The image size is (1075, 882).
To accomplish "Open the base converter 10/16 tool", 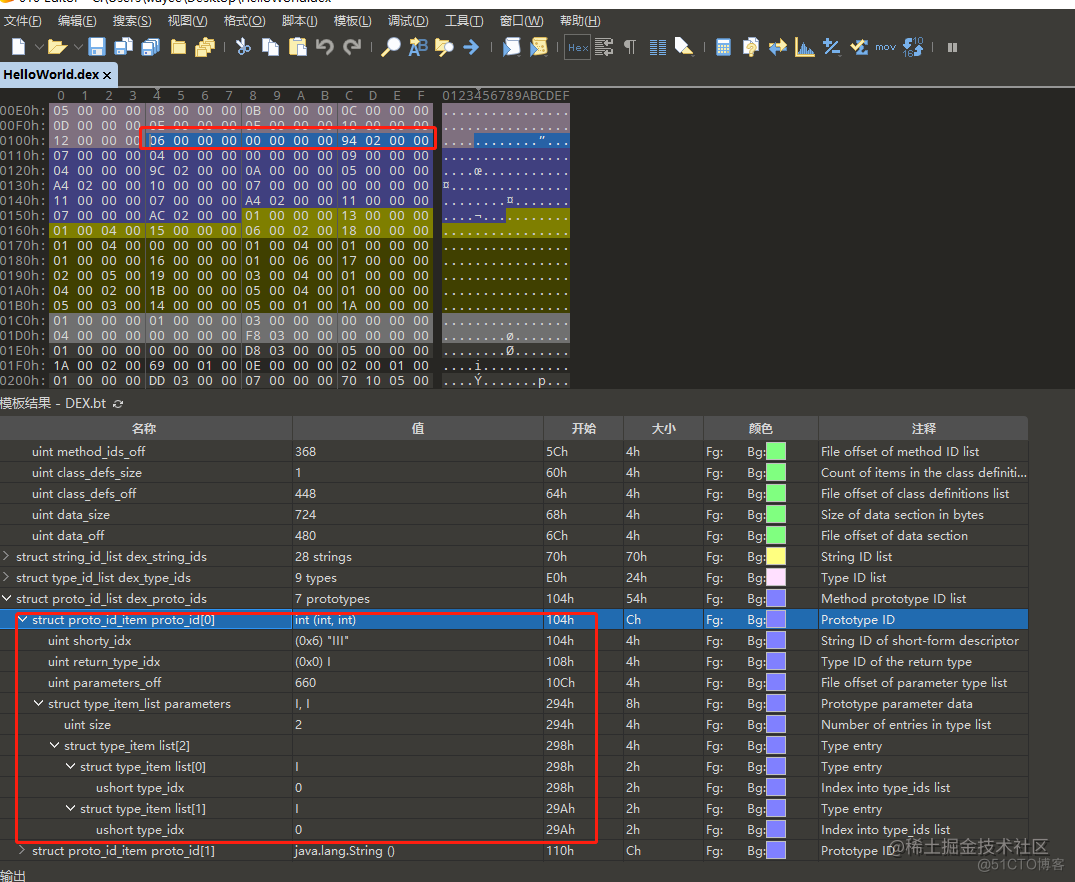I will pos(913,47).
